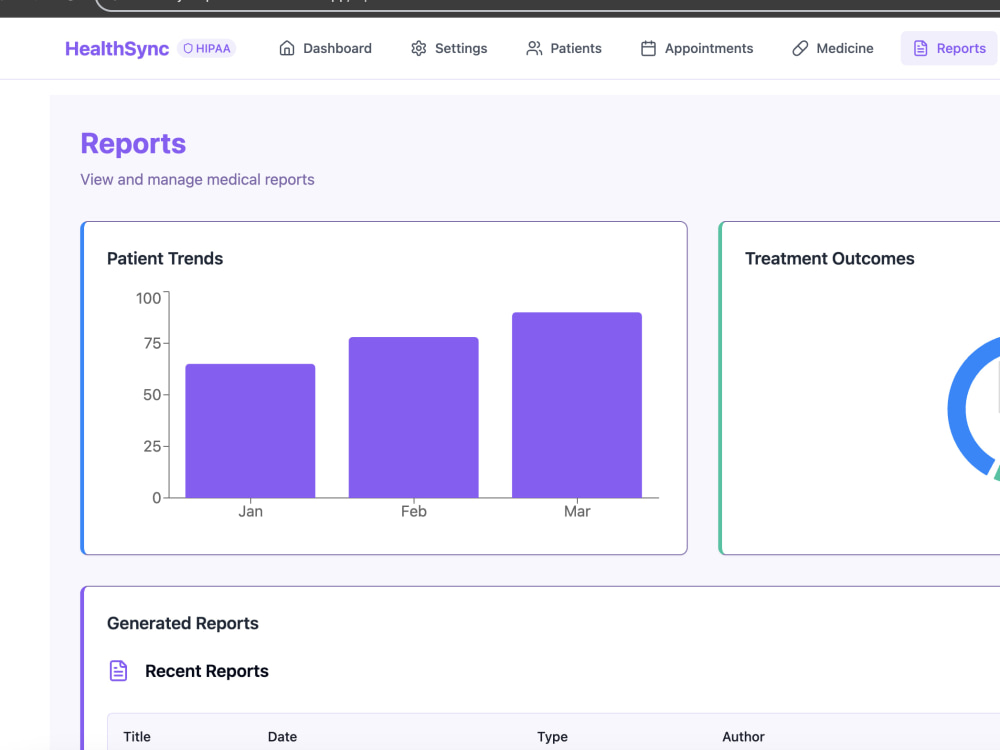Click the Jan x-axis label
Viewport: 1000px width, 750px height.
tap(251, 511)
